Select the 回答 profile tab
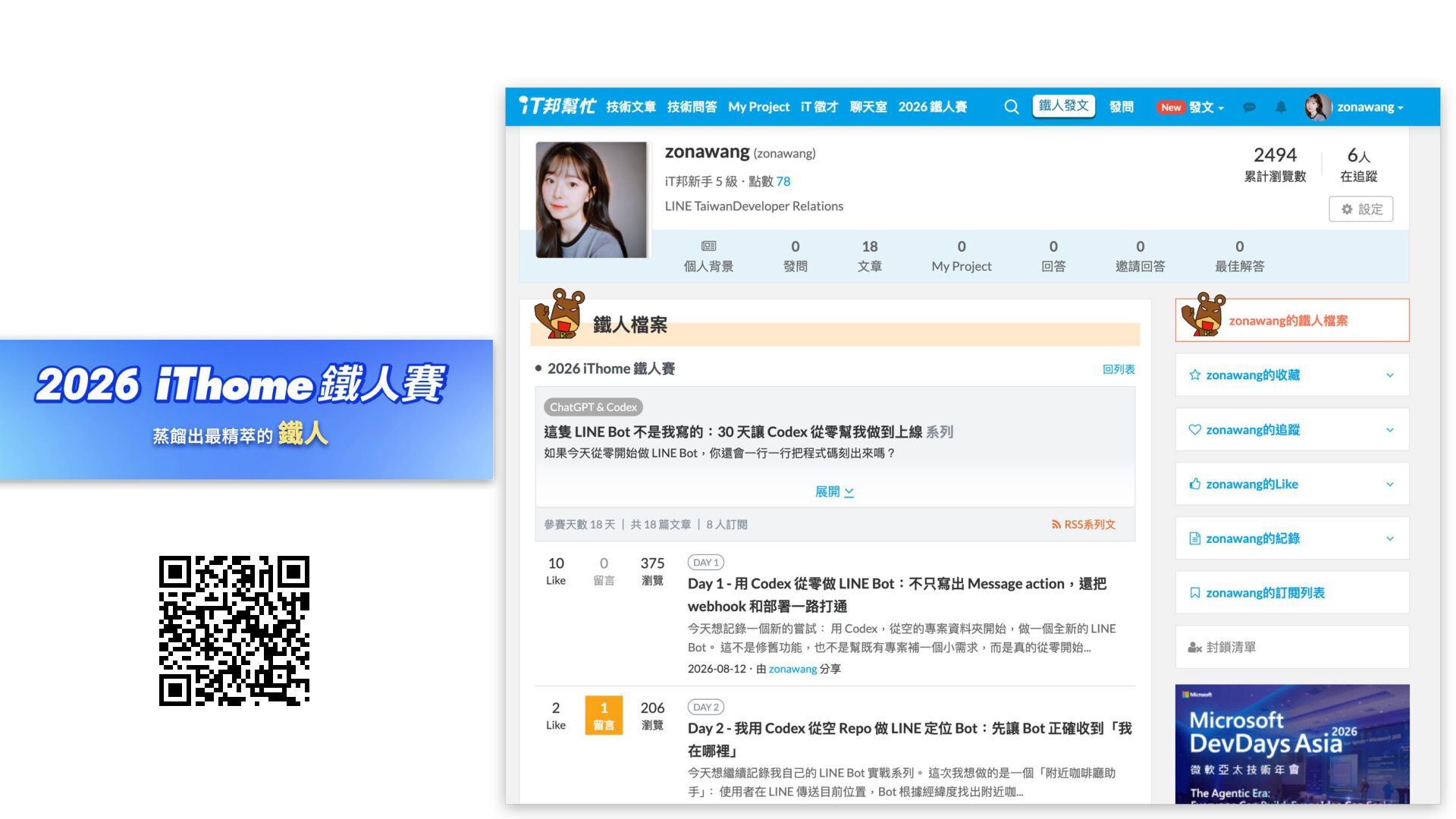 click(1053, 256)
